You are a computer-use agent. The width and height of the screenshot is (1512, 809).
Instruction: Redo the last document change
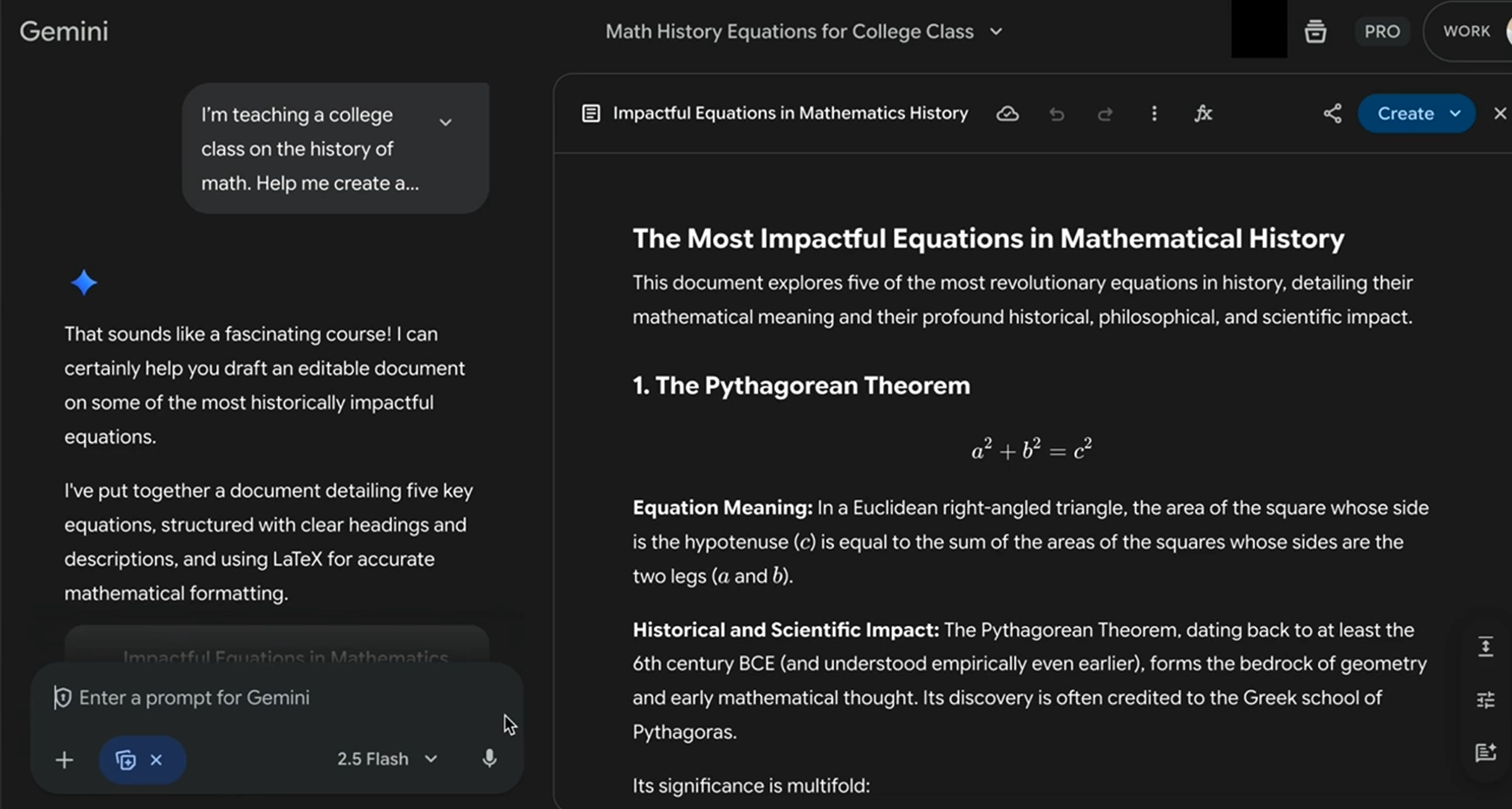[1104, 114]
